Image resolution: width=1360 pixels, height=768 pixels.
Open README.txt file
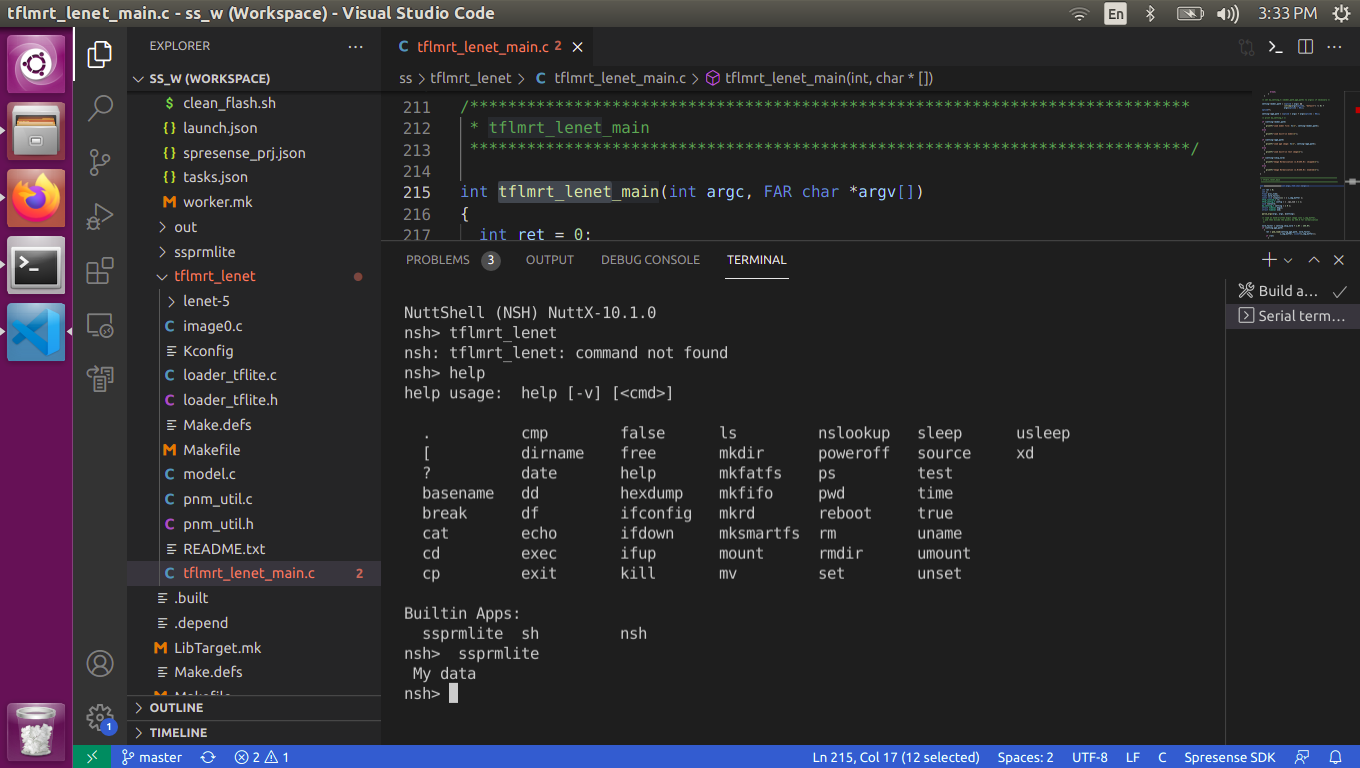point(254,549)
